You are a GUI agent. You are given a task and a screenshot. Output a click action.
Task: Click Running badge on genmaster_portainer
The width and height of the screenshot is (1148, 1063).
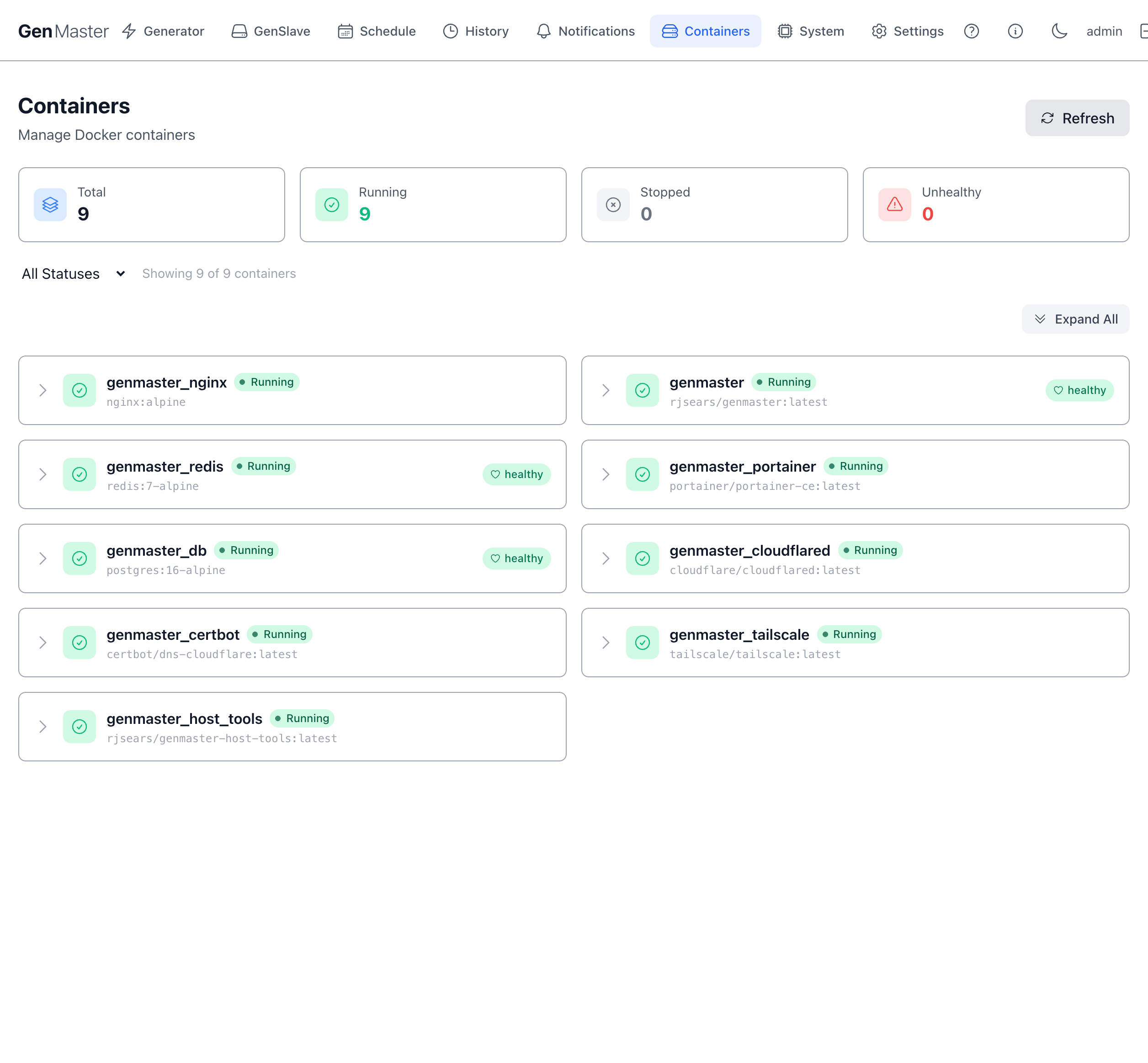(856, 466)
